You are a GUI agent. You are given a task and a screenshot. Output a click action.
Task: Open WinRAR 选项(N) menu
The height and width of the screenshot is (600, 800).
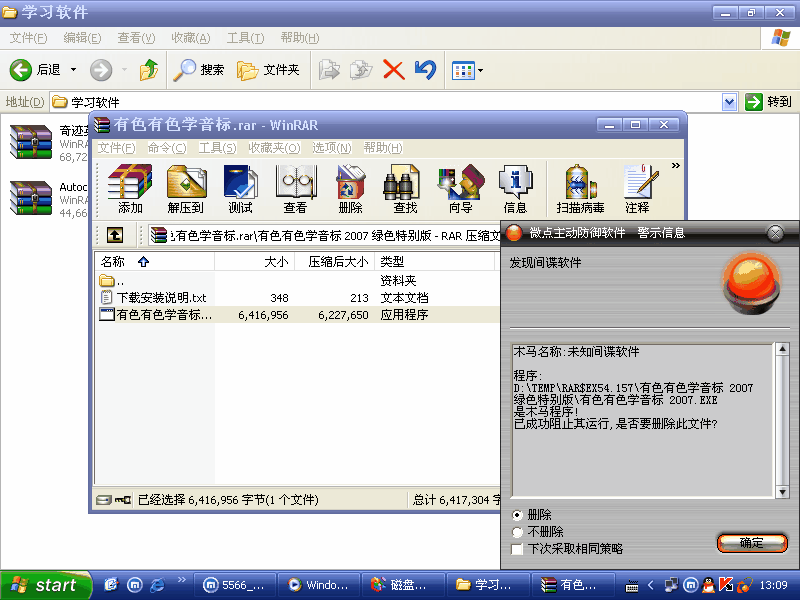(332, 148)
